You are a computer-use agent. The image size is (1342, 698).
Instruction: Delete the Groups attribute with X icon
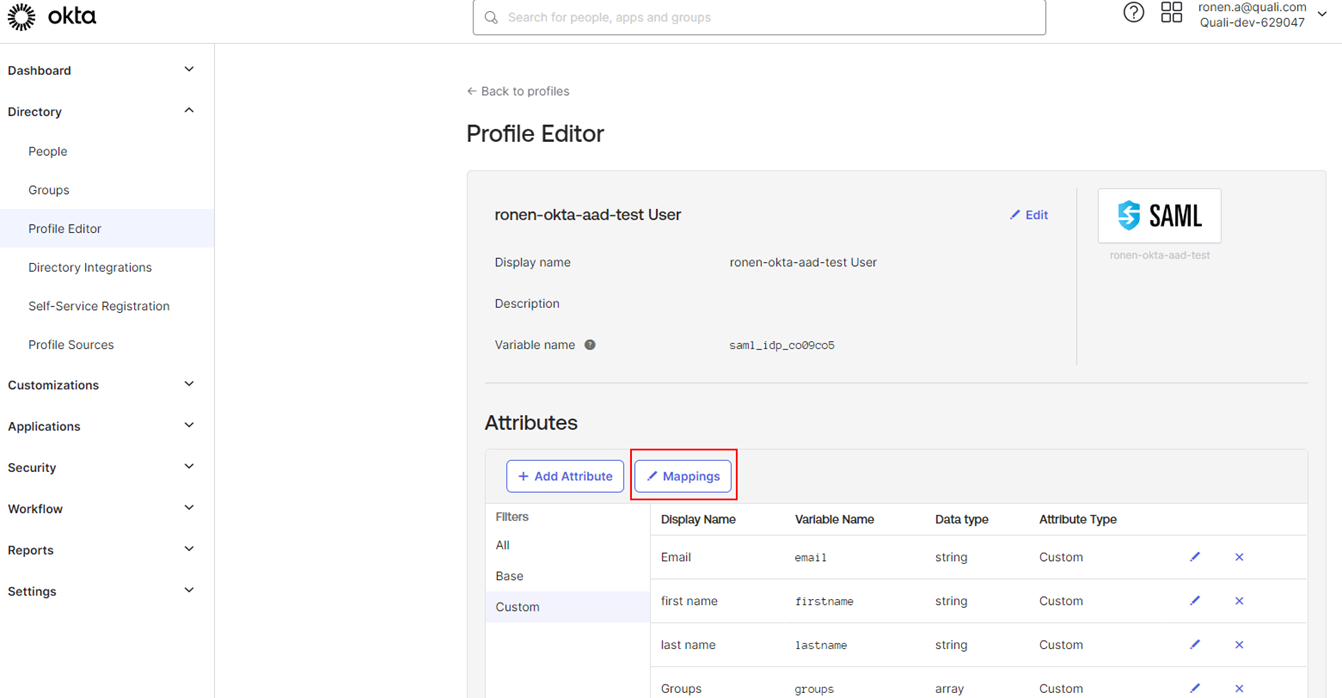click(x=1239, y=688)
